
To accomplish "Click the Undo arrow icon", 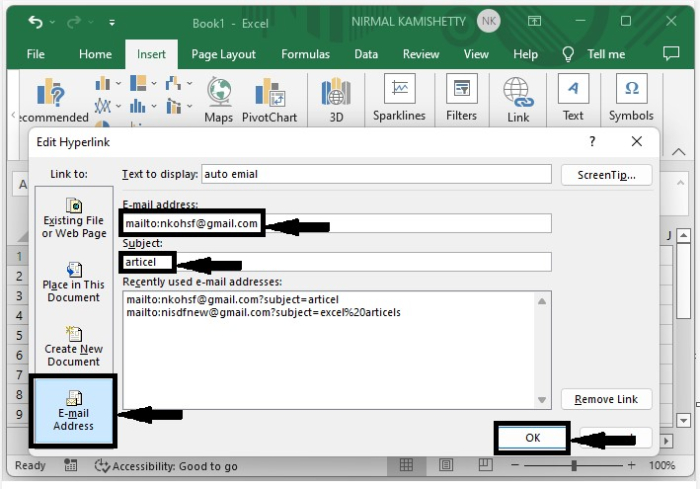I will [35, 21].
